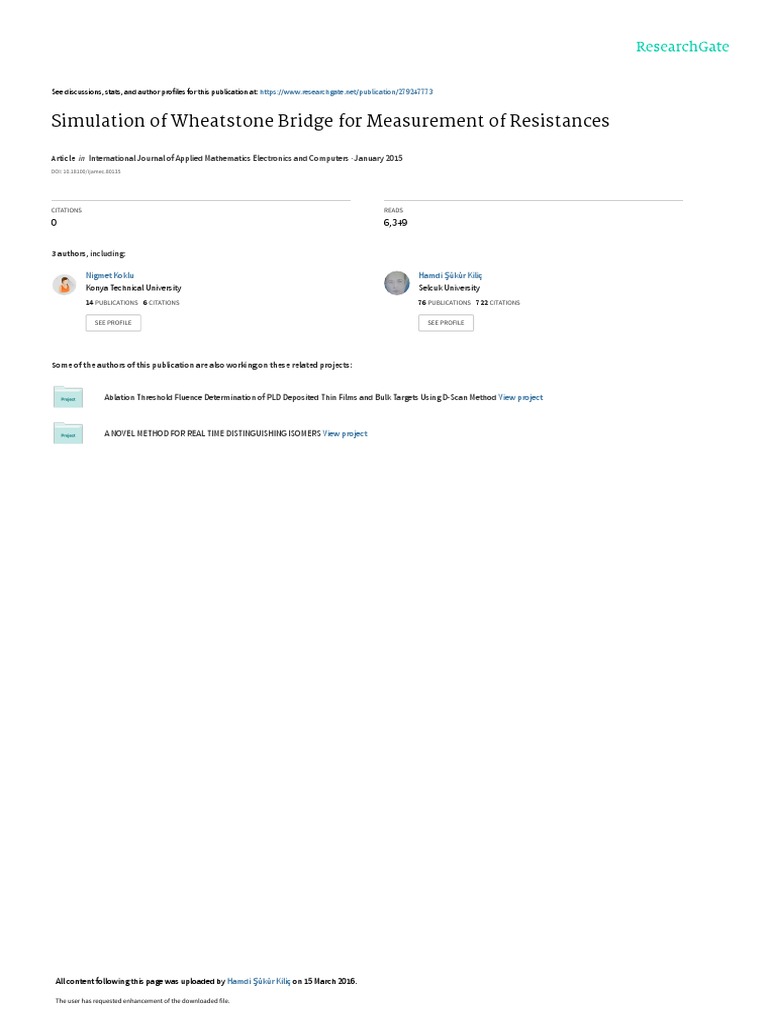Click Hamdi Şükür Kılıç's profile photo
This screenshot has width=768, height=1024.
click(x=396, y=283)
